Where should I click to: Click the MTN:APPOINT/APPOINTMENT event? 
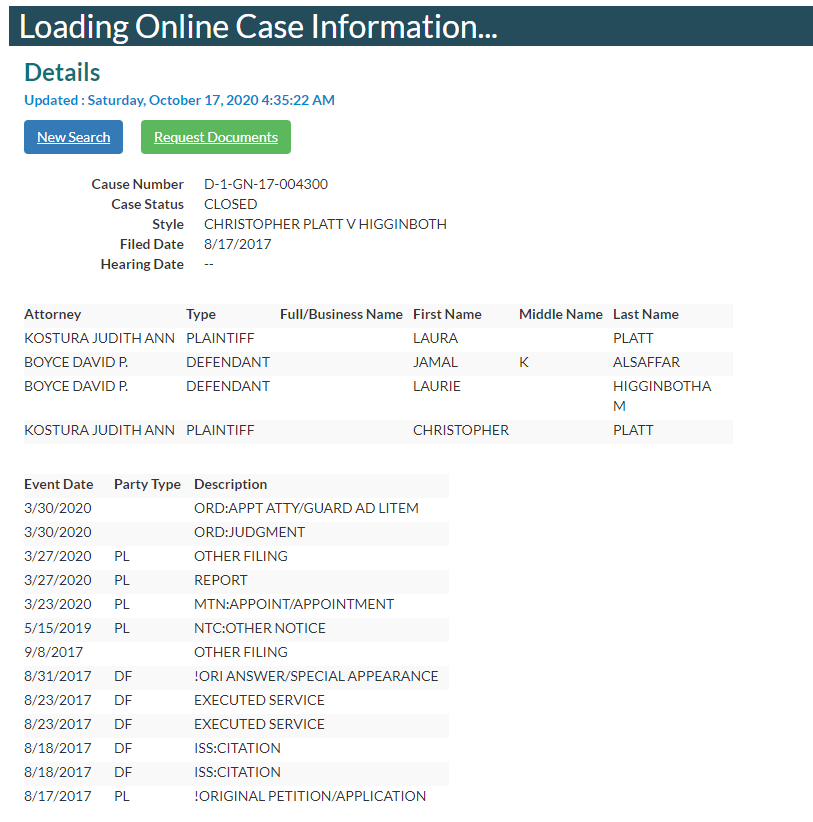[x=294, y=604]
